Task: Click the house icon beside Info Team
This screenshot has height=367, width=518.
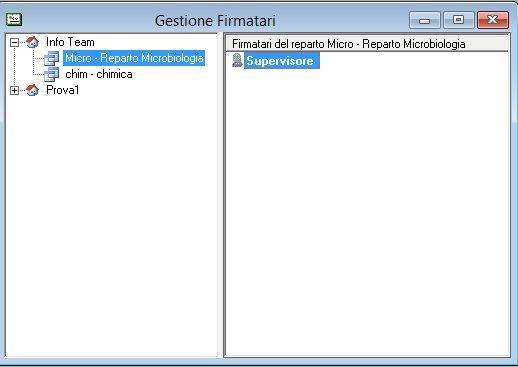Action: (x=32, y=42)
